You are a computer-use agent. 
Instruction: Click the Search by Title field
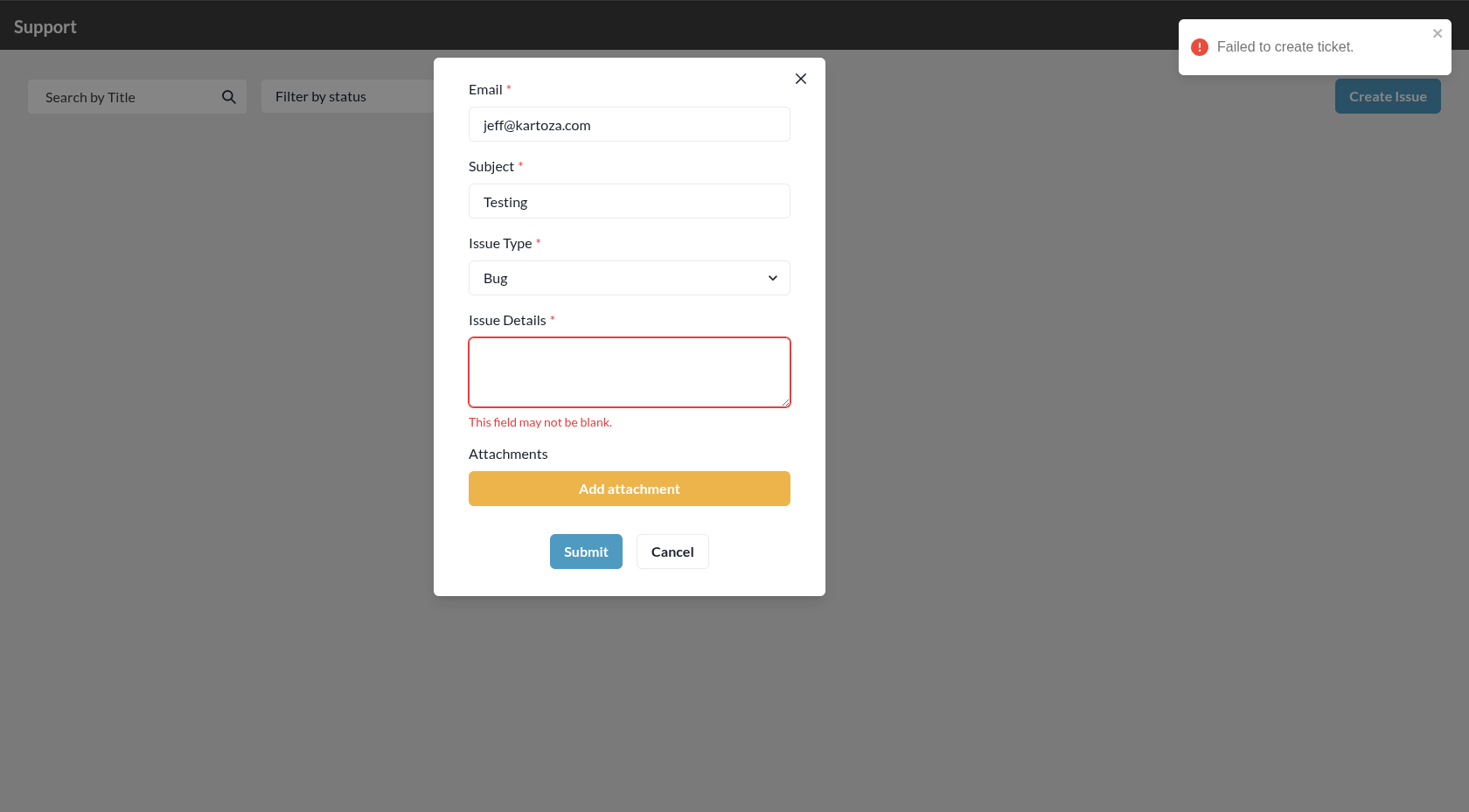[137, 97]
